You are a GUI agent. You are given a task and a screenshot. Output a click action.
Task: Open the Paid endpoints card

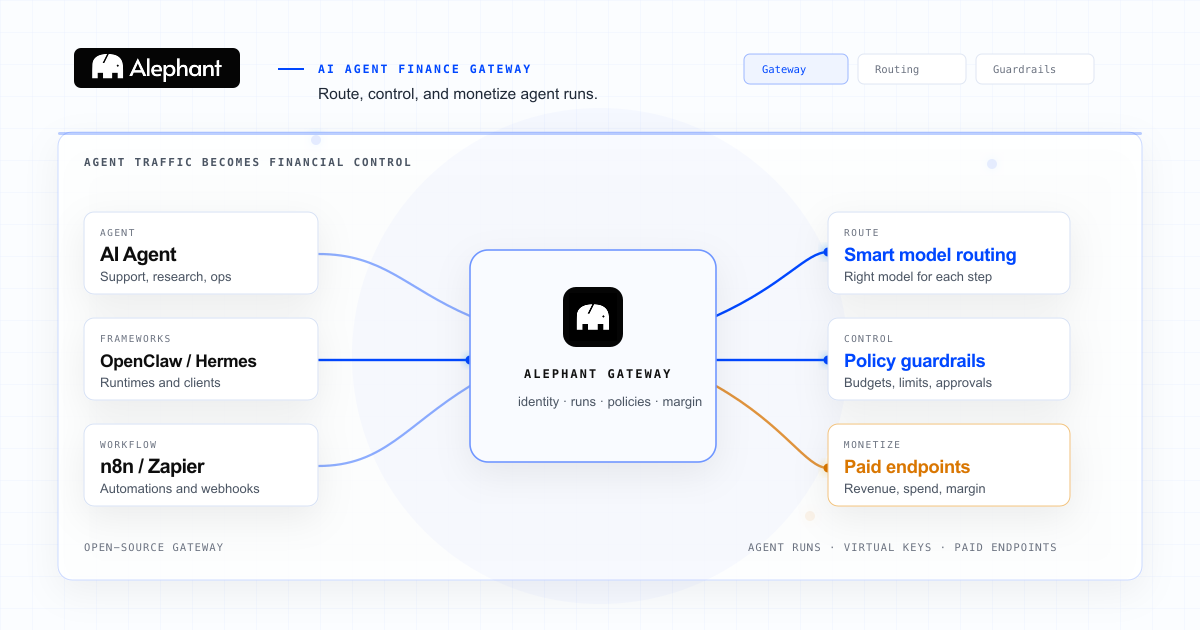(x=949, y=465)
